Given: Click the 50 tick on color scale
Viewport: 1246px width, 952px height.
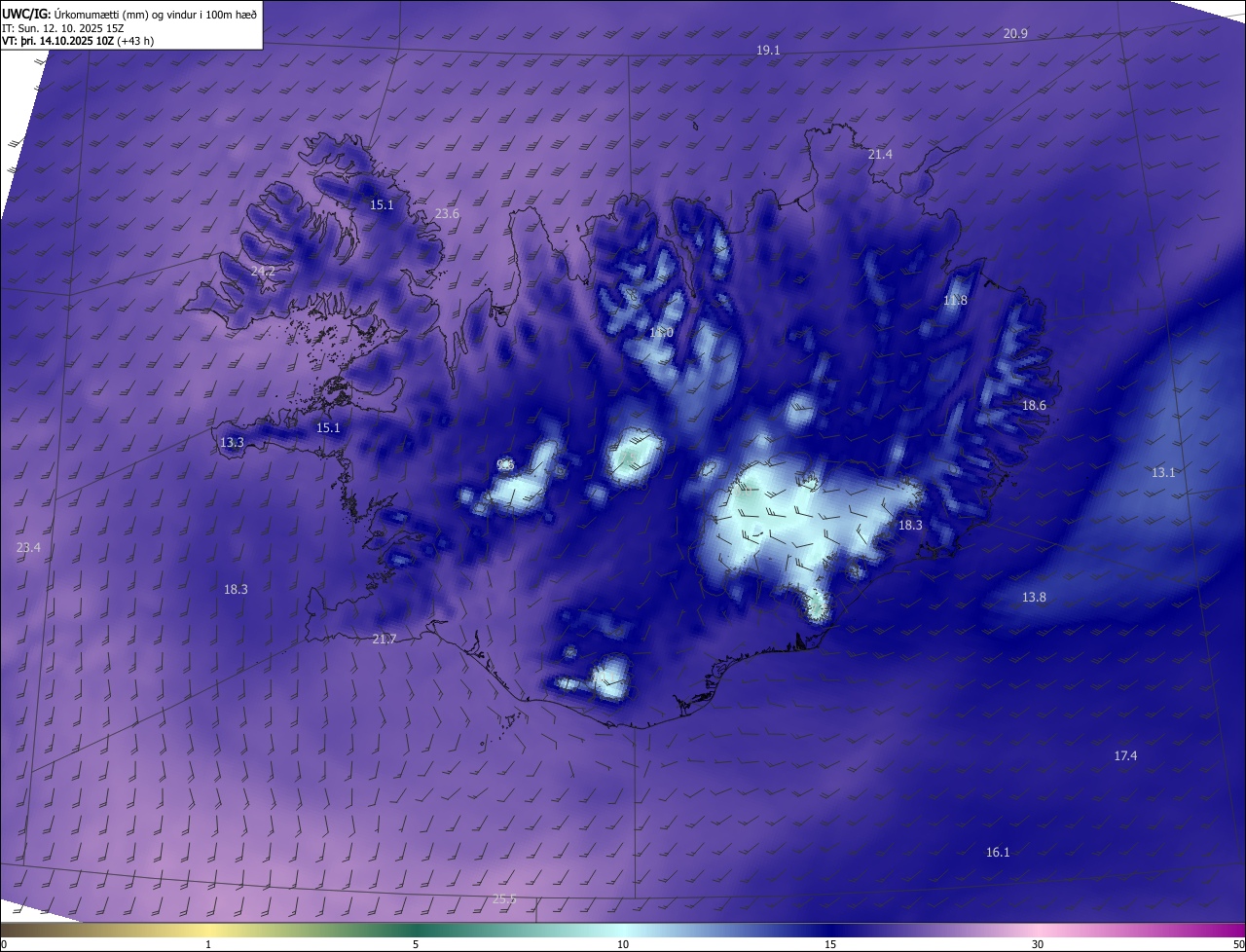Looking at the screenshot, I should click(1238, 944).
